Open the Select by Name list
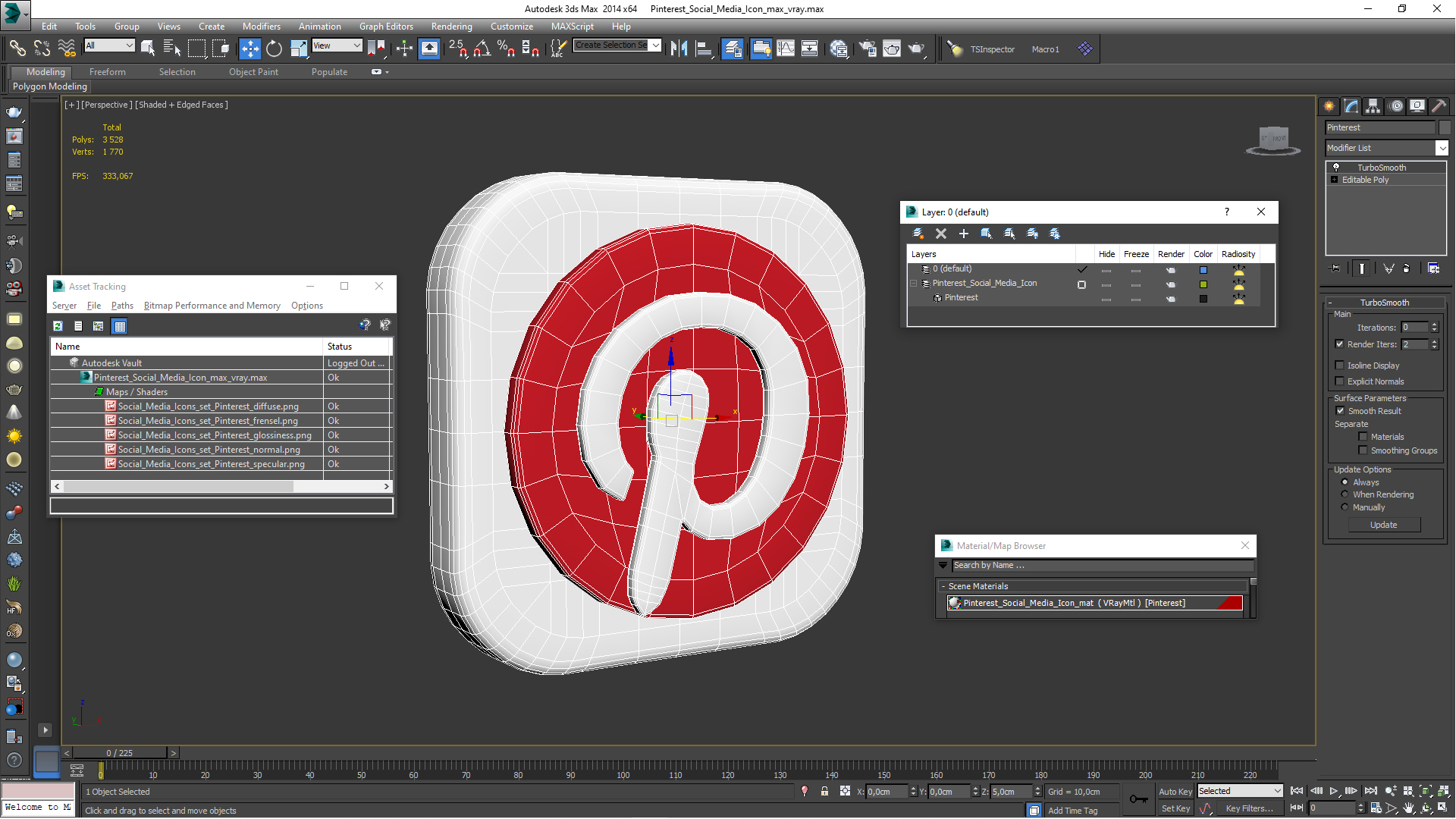Image resolution: width=1456 pixels, height=819 pixels. point(172,49)
